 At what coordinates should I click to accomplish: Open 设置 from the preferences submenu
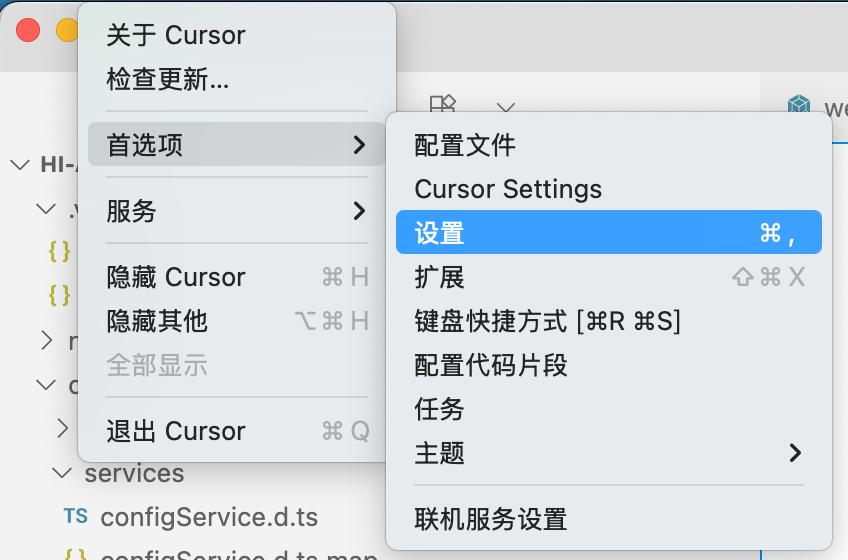tap(440, 233)
